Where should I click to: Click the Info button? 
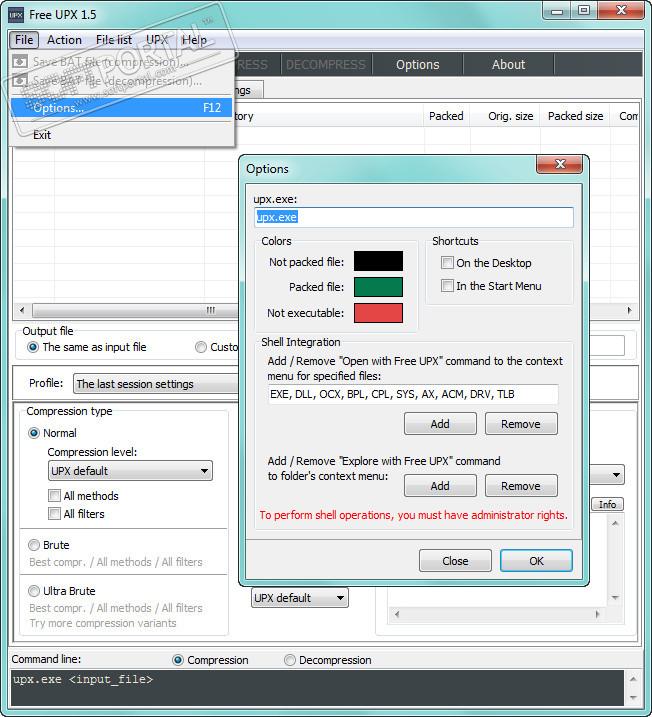pyautogui.click(x=607, y=504)
